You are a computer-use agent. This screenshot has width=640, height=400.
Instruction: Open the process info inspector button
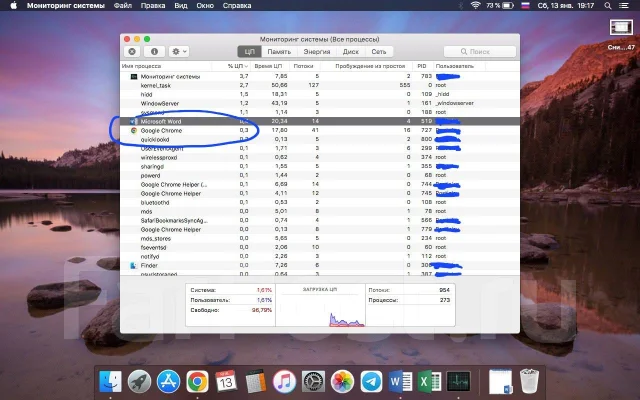coord(154,51)
